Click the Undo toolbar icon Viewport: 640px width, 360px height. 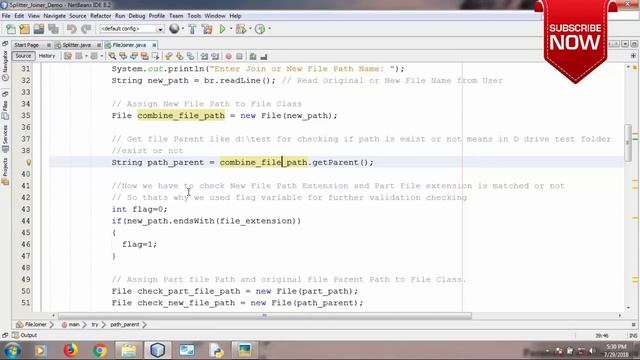71,29
